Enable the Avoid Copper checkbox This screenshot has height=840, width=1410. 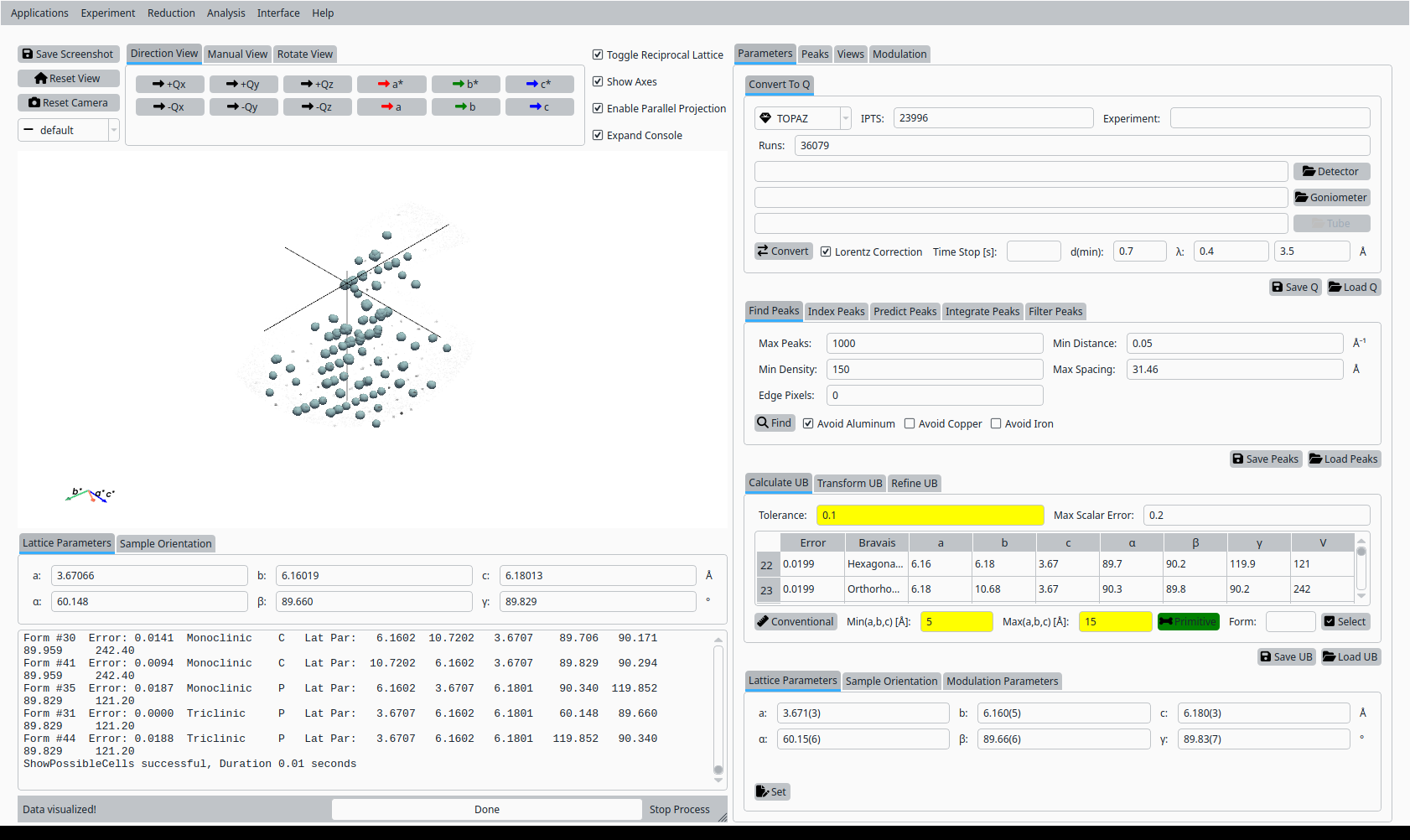click(x=910, y=424)
